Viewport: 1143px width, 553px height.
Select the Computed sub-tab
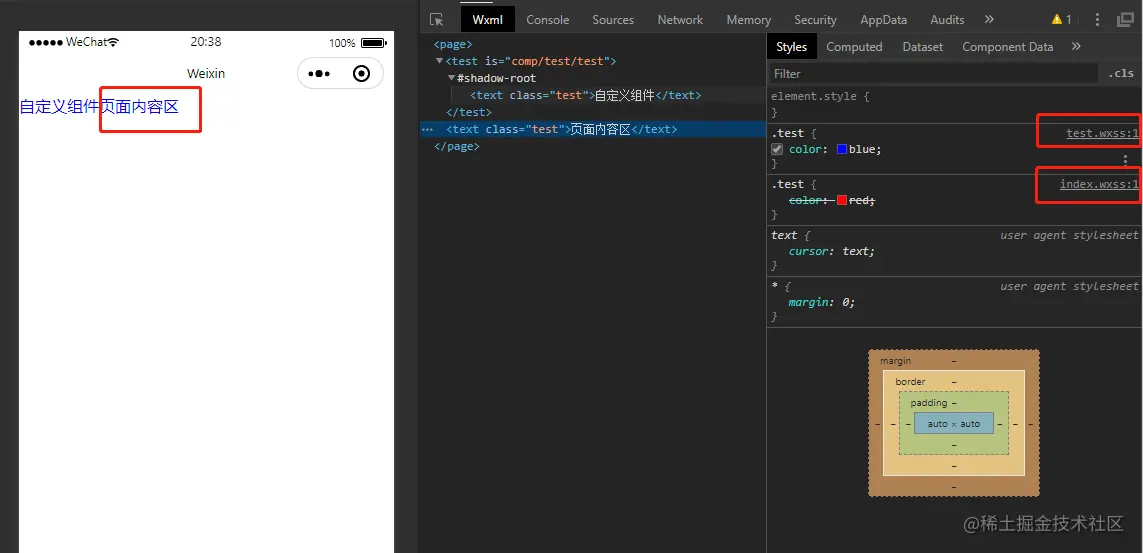pyautogui.click(x=854, y=47)
